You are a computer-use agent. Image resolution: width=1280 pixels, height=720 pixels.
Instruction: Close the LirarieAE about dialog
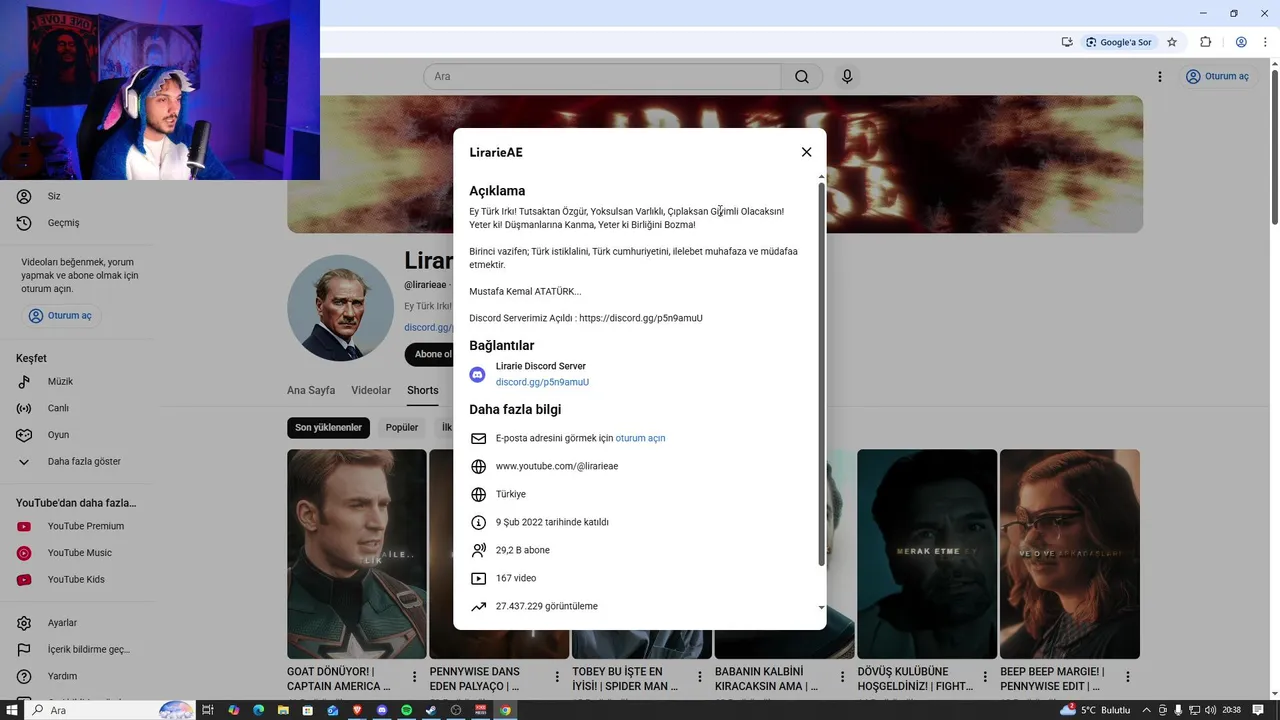tap(806, 152)
